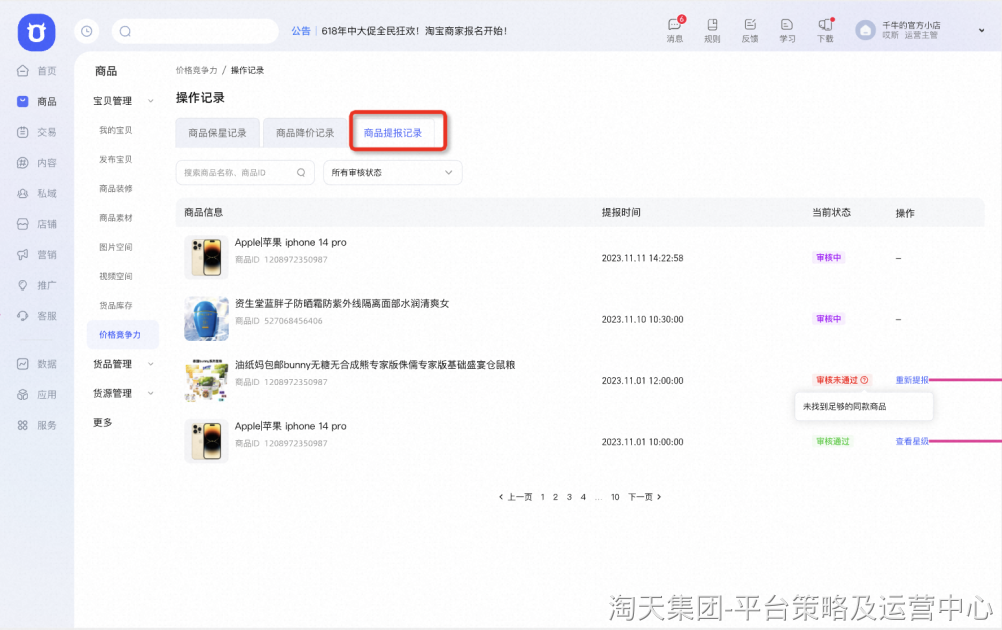Select 商品 in left sidebar
This screenshot has height=630, width=1002.
36,102
